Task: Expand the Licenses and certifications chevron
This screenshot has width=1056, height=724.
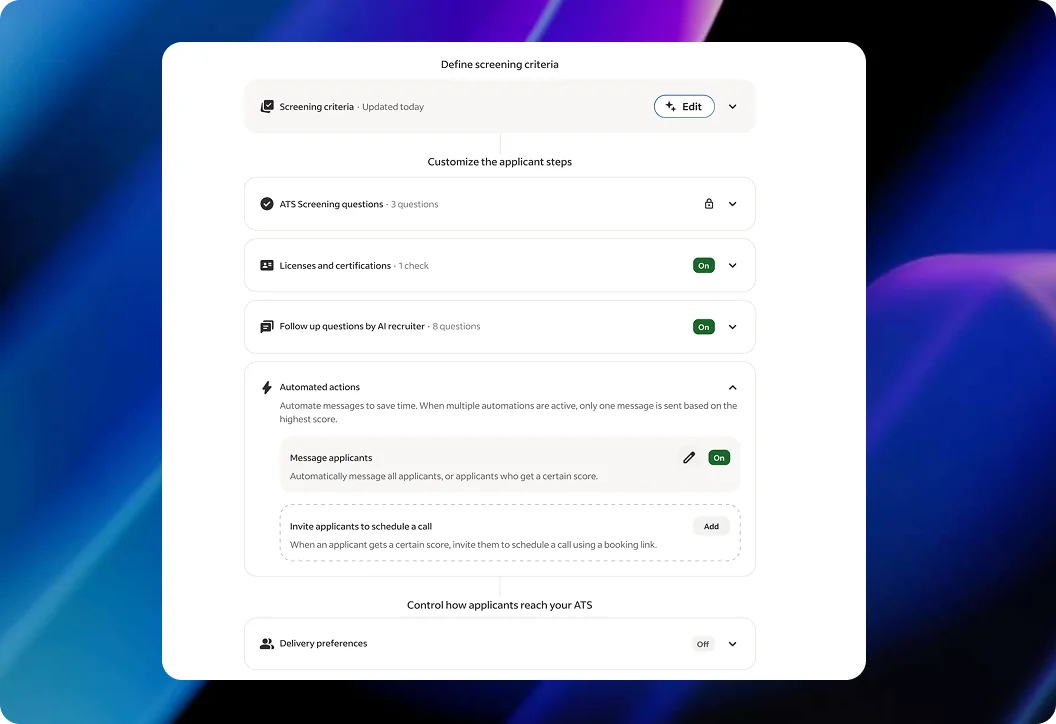Action: [x=733, y=265]
